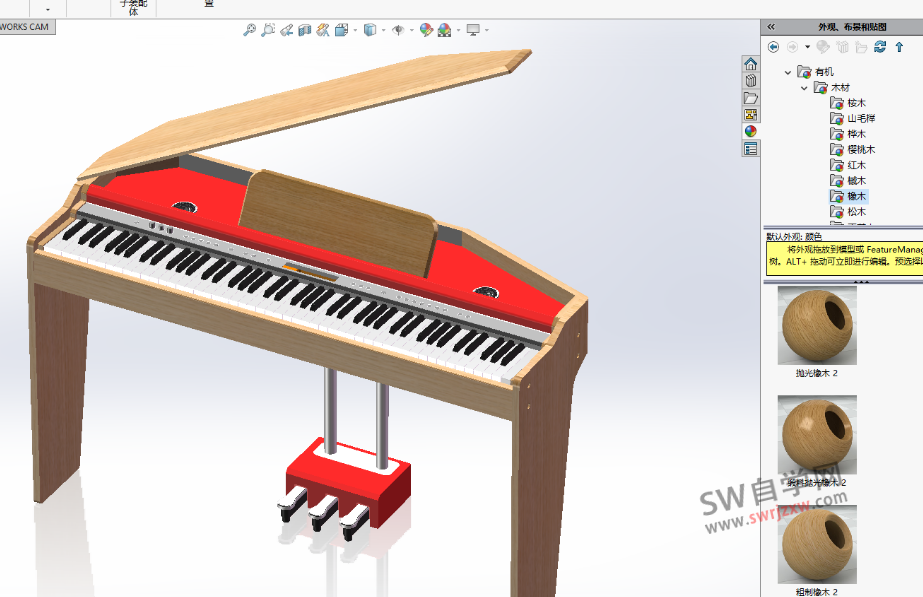Open the File Explorer task pane icon
The height and width of the screenshot is (597, 923).
pyautogui.click(x=751, y=98)
